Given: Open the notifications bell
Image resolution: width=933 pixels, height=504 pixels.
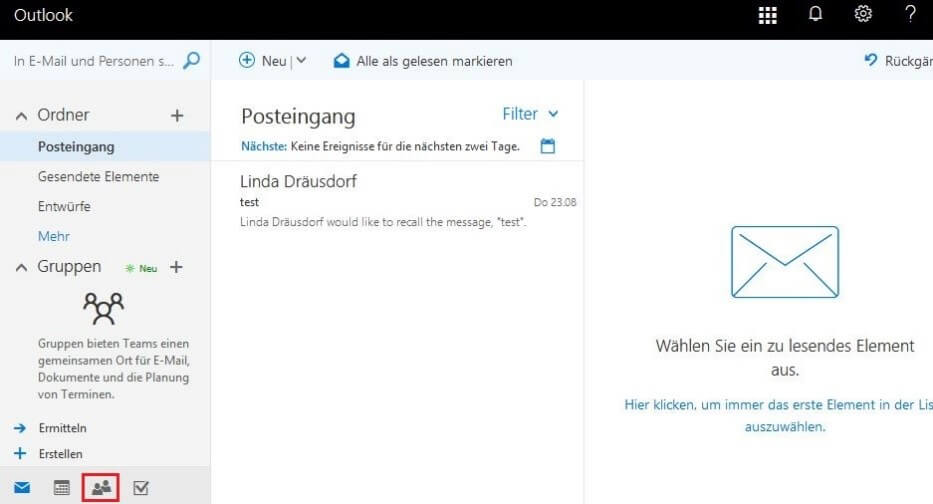Looking at the screenshot, I should (x=815, y=14).
